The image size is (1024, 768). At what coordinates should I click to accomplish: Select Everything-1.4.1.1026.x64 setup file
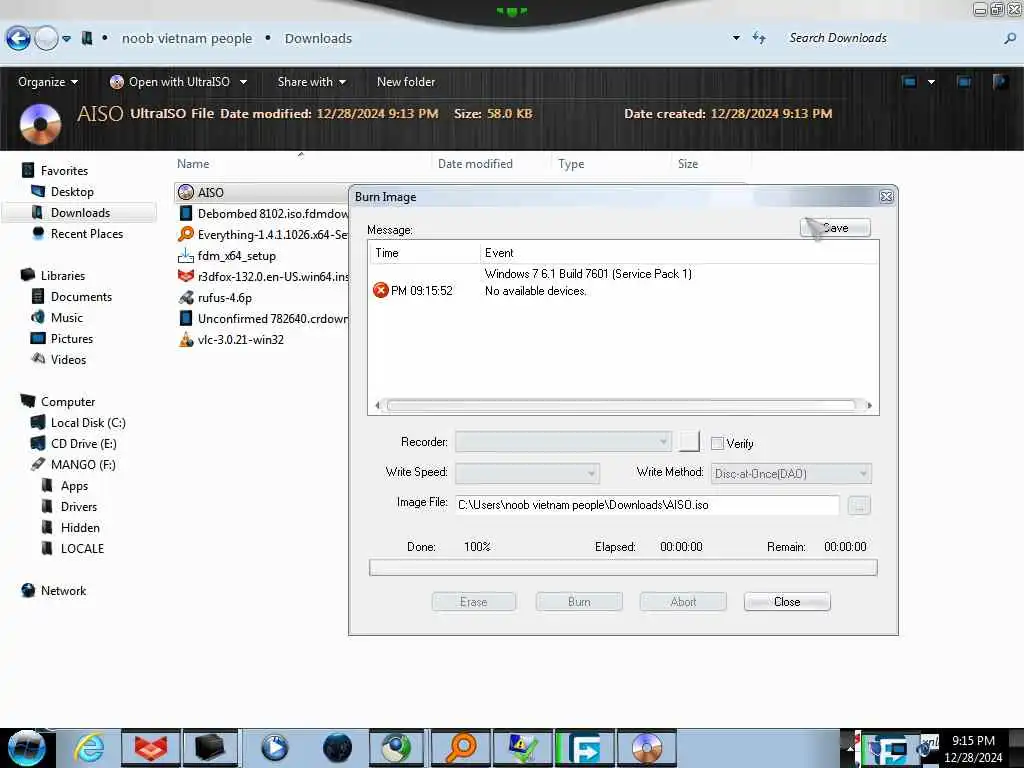pyautogui.click(x=263, y=234)
